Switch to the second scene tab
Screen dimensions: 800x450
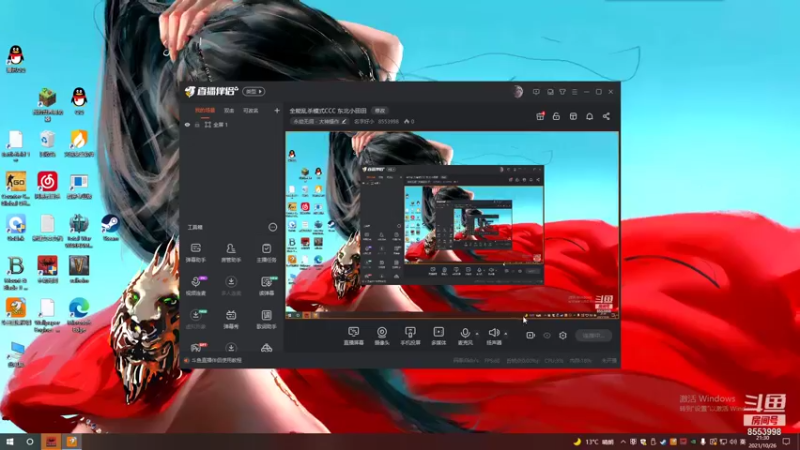tap(229, 110)
